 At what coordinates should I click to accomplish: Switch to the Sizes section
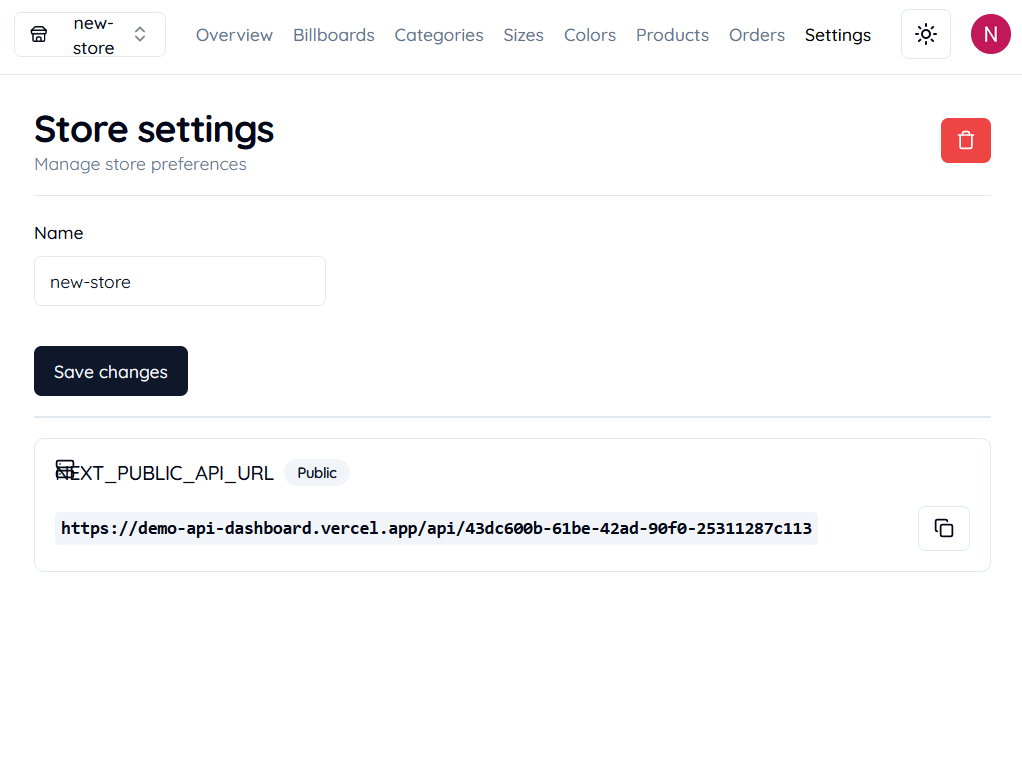pyautogui.click(x=523, y=35)
